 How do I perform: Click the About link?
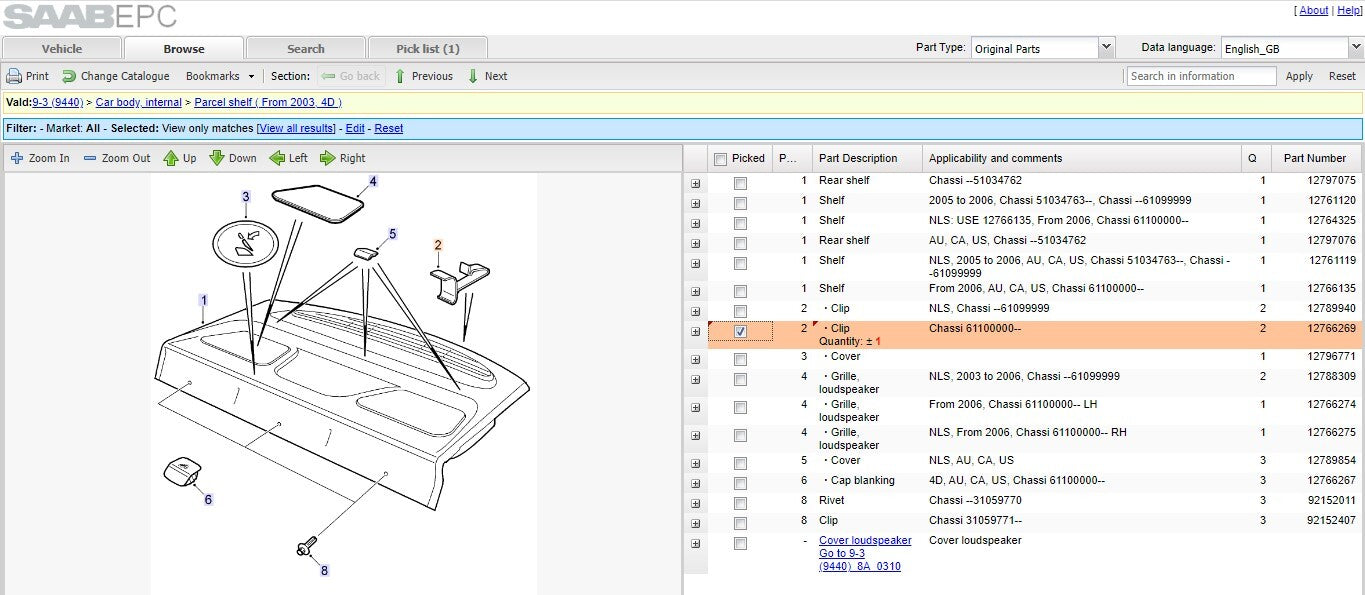1313,10
